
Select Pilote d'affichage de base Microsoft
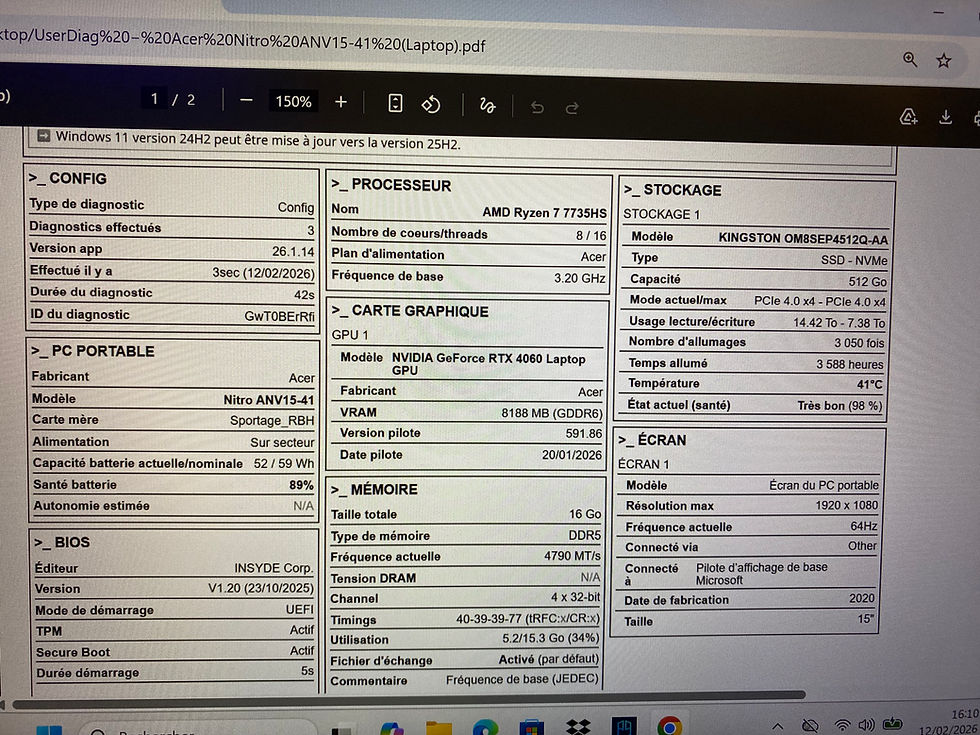click(762, 574)
